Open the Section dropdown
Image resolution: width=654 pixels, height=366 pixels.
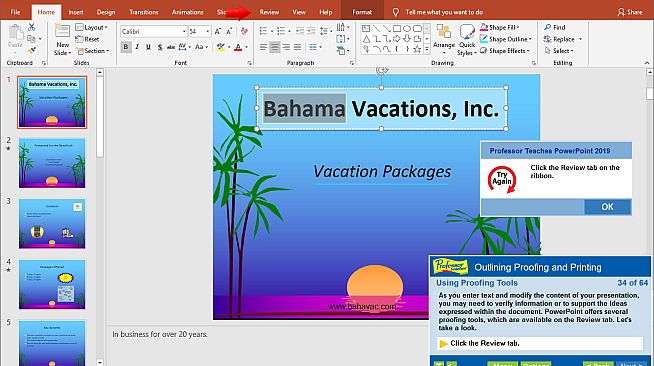(92, 51)
